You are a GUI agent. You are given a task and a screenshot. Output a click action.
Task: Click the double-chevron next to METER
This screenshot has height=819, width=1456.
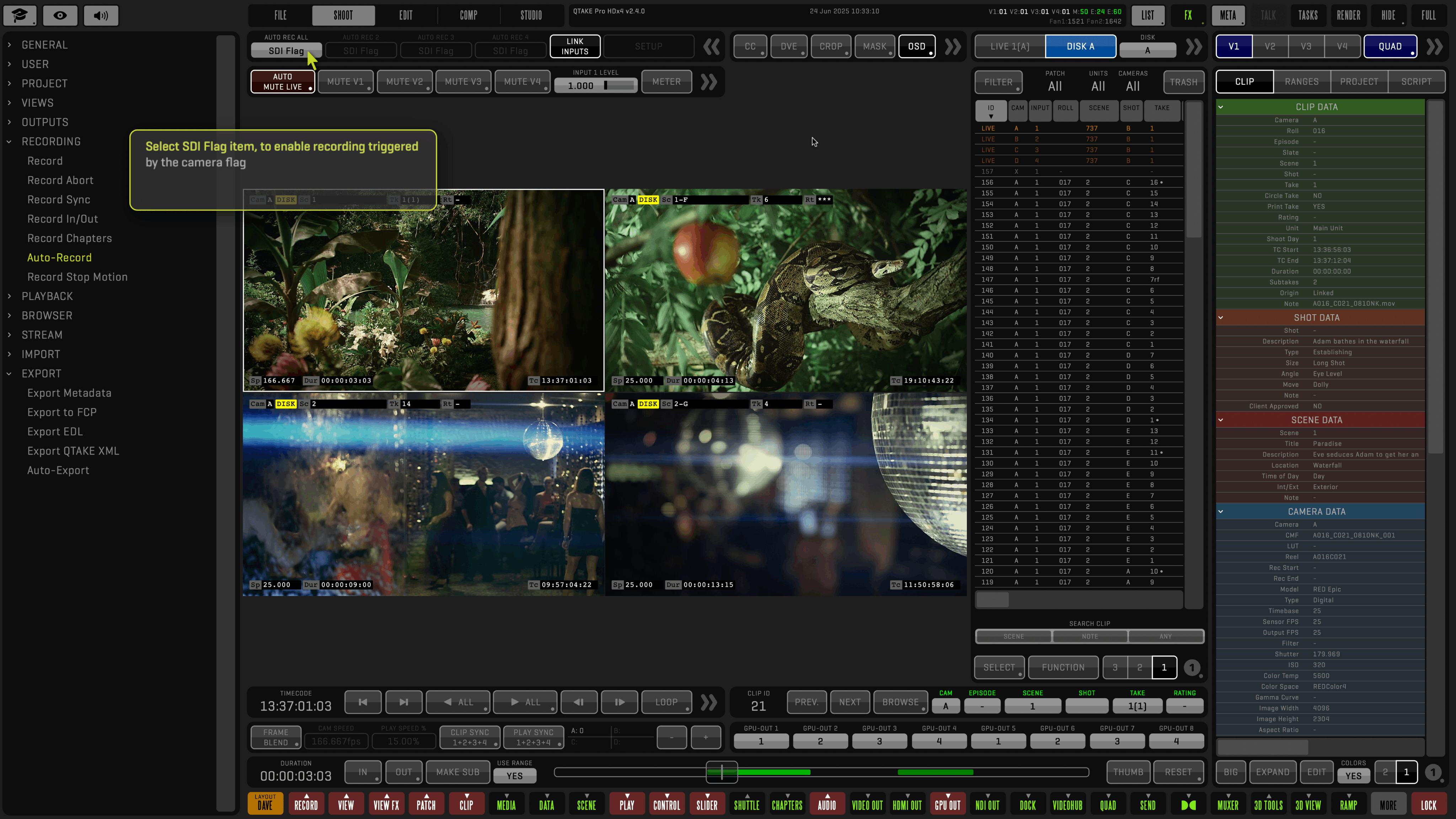(709, 82)
